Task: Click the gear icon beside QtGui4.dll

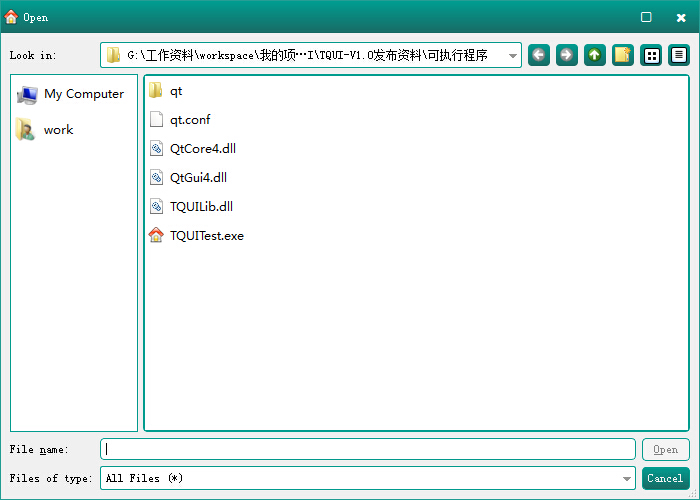Action: pos(156,177)
